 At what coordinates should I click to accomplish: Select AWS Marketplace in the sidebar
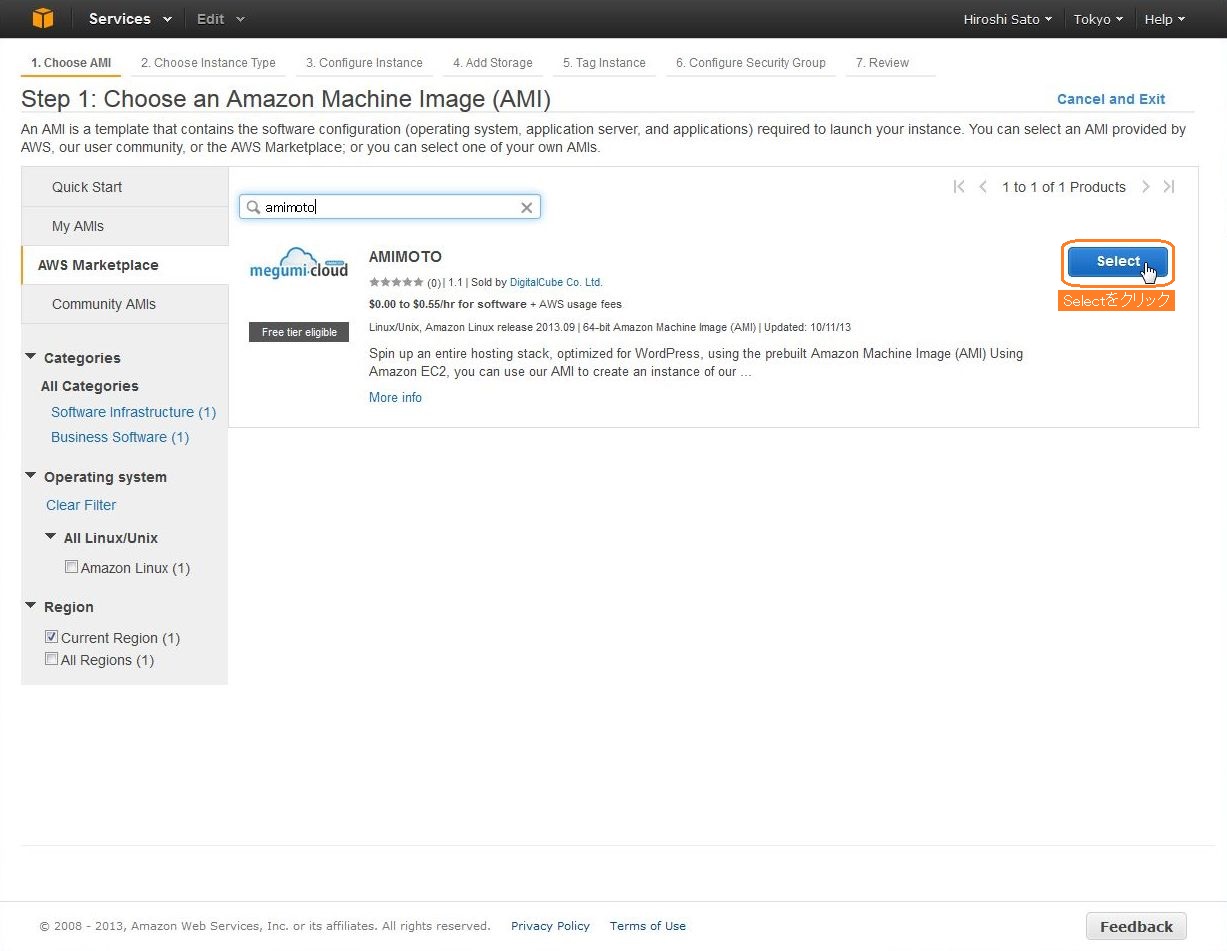click(x=125, y=265)
